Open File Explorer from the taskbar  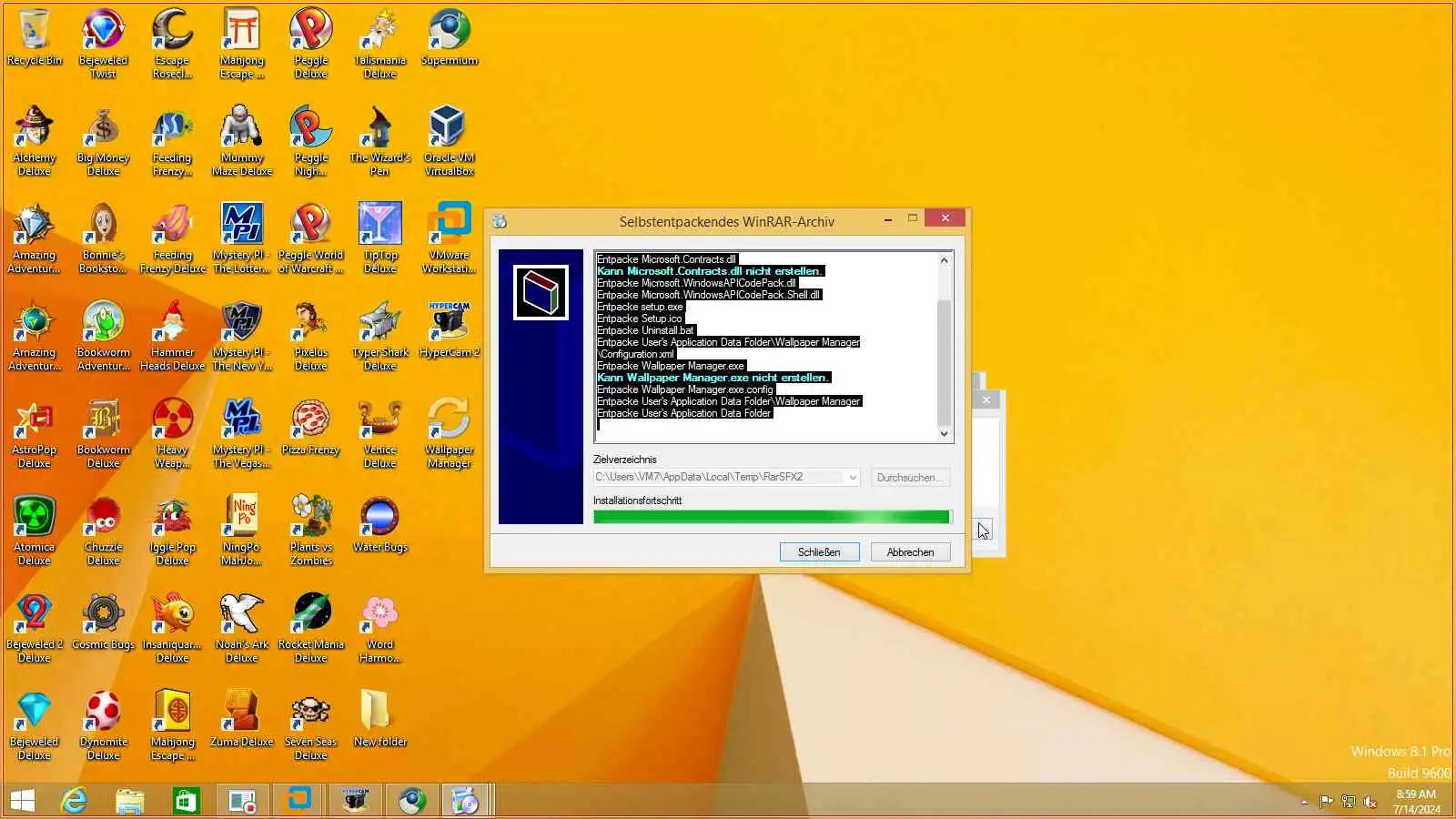[x=130, y=801]
